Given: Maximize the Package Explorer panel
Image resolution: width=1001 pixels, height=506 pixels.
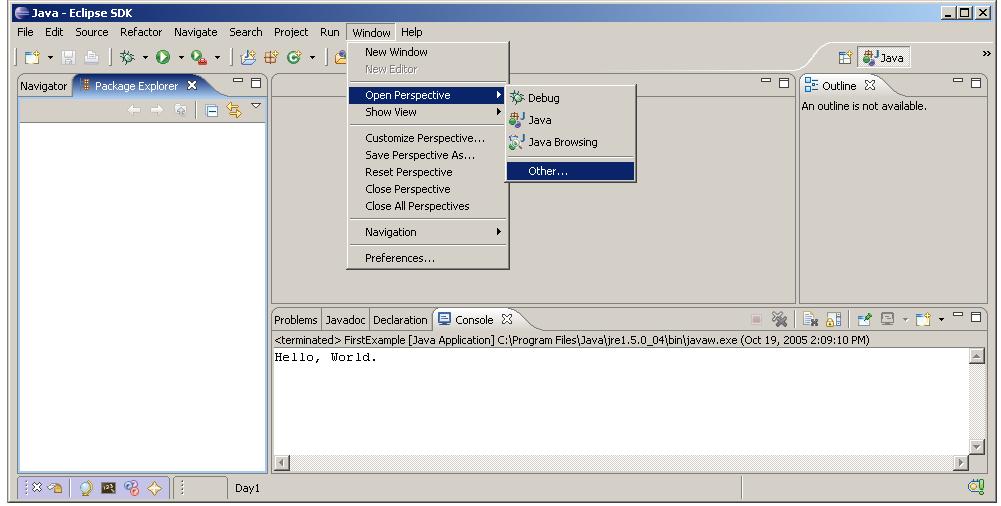Looking at the screenshot, I should pyautogui.click(x=256, y=82).
